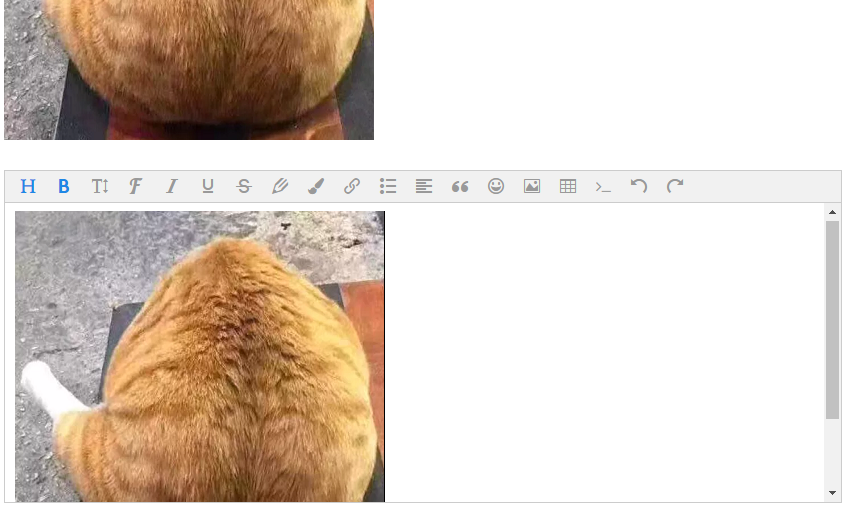Click the scrollbar up arrow in editor
Viewport: 847px width, 510px height.
click(832, 212)
